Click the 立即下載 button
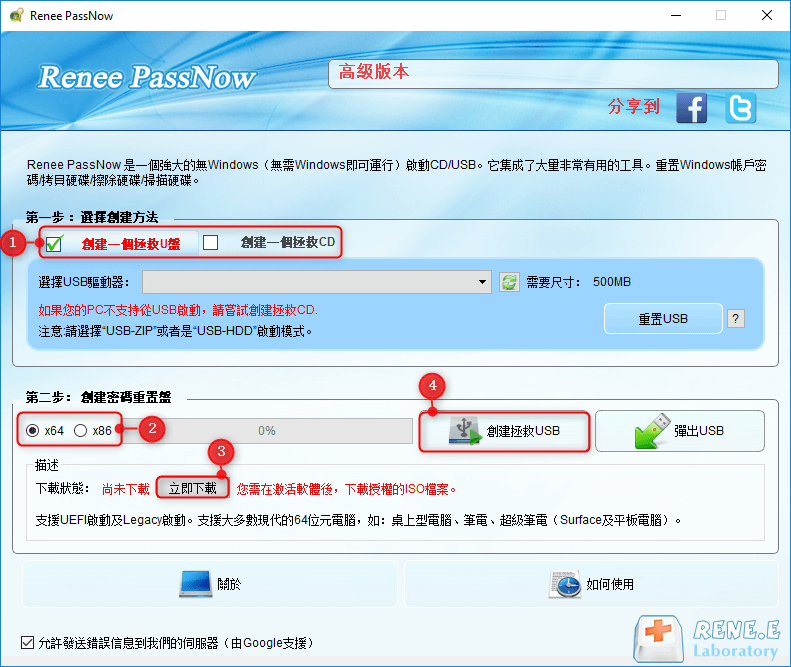 click(192, 488)
